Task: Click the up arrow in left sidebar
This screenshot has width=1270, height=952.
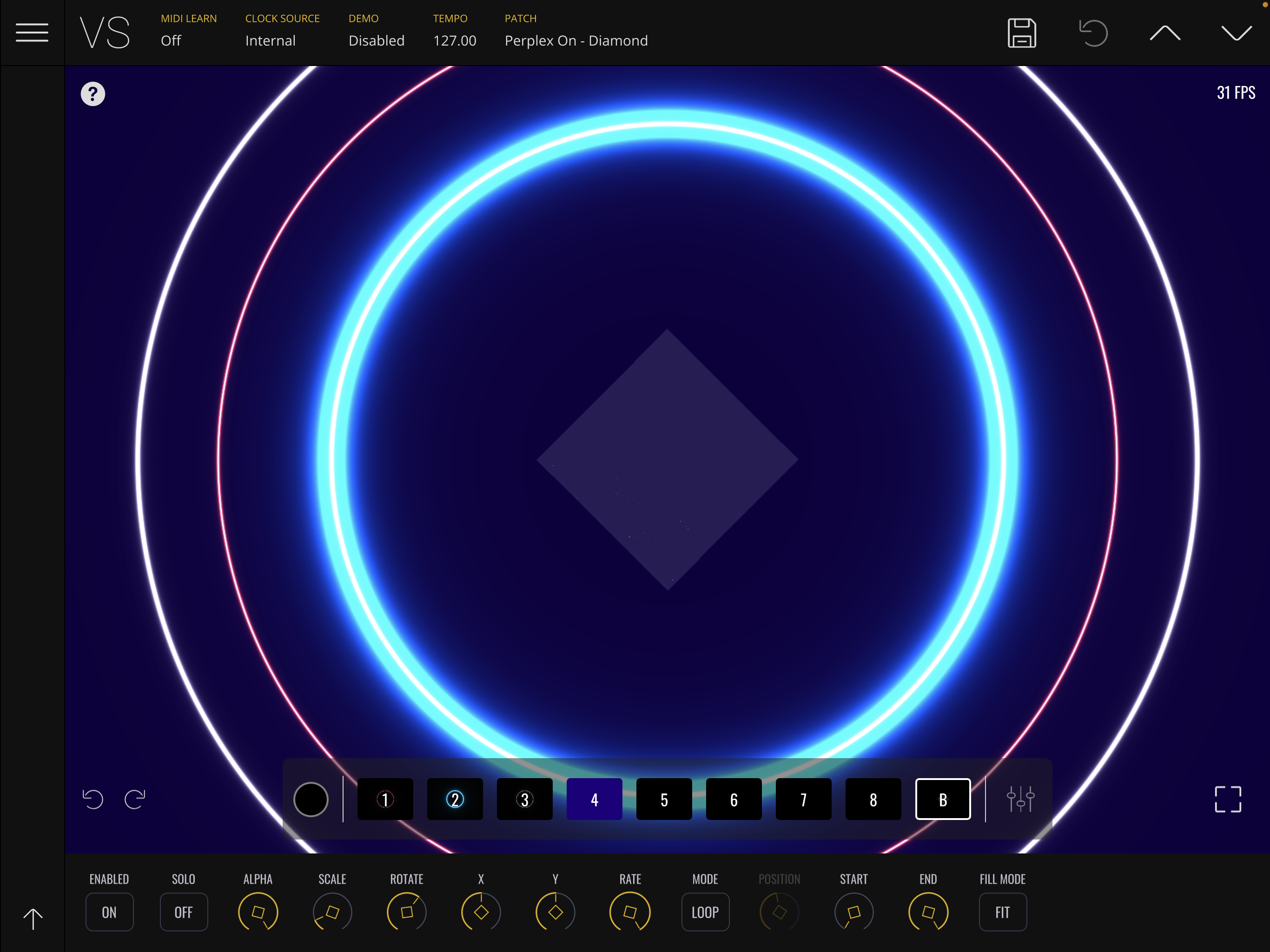Action: pyautogui.click(x=33, y=918)
